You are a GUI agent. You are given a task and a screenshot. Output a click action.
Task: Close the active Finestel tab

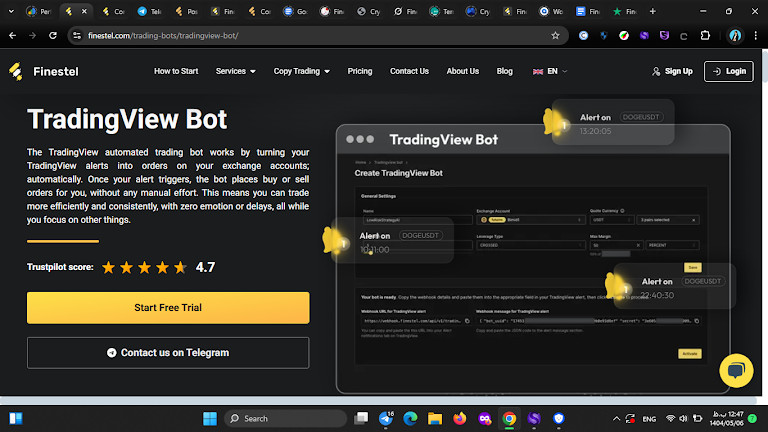(84, 11)
